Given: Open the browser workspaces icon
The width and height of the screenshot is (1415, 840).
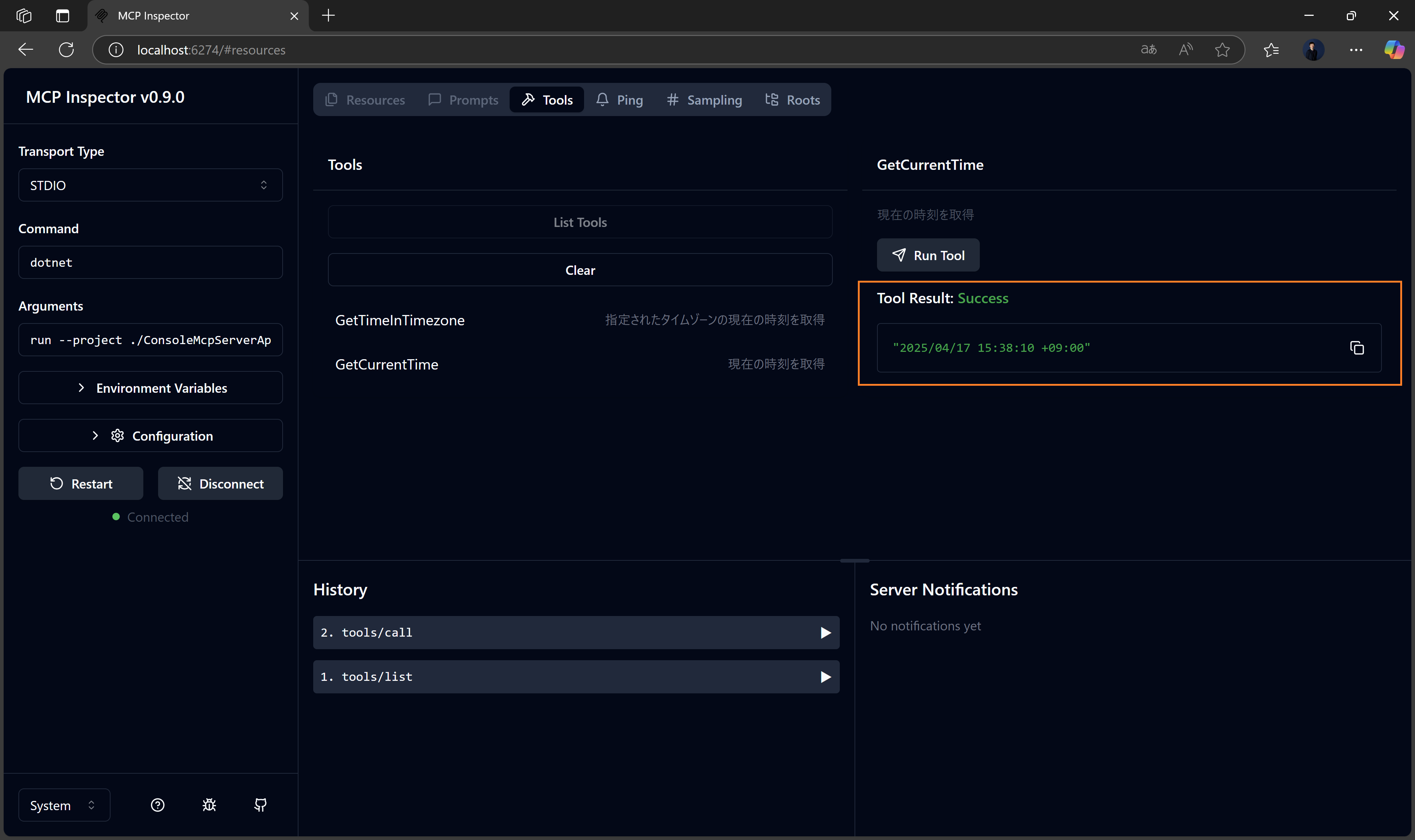Looking at the screenshot, I should pos(24,15).
